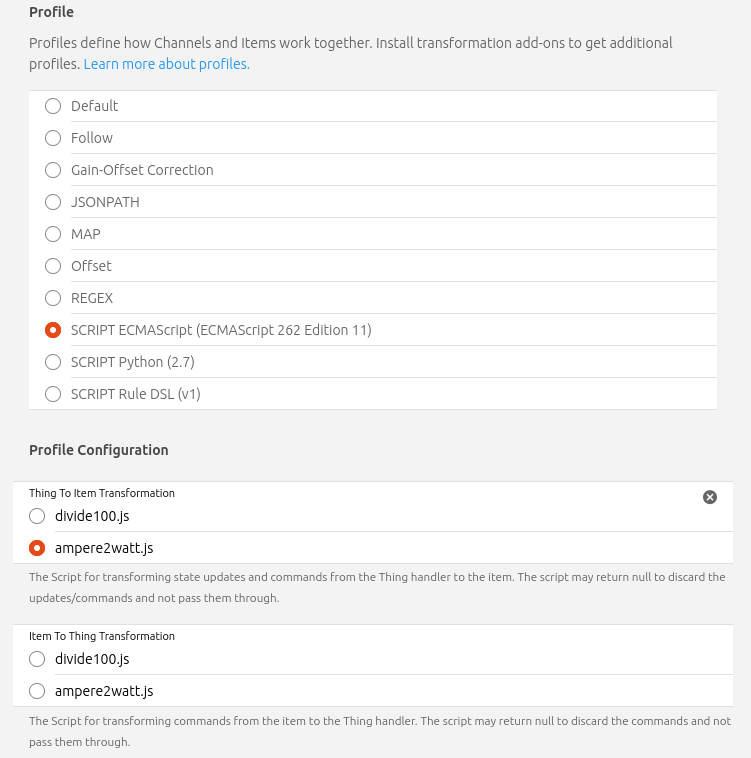Choose divide100.js for Item To Thing Transformation
The height and width of the screenshot is (758, 751).
[x=37, y=659]
